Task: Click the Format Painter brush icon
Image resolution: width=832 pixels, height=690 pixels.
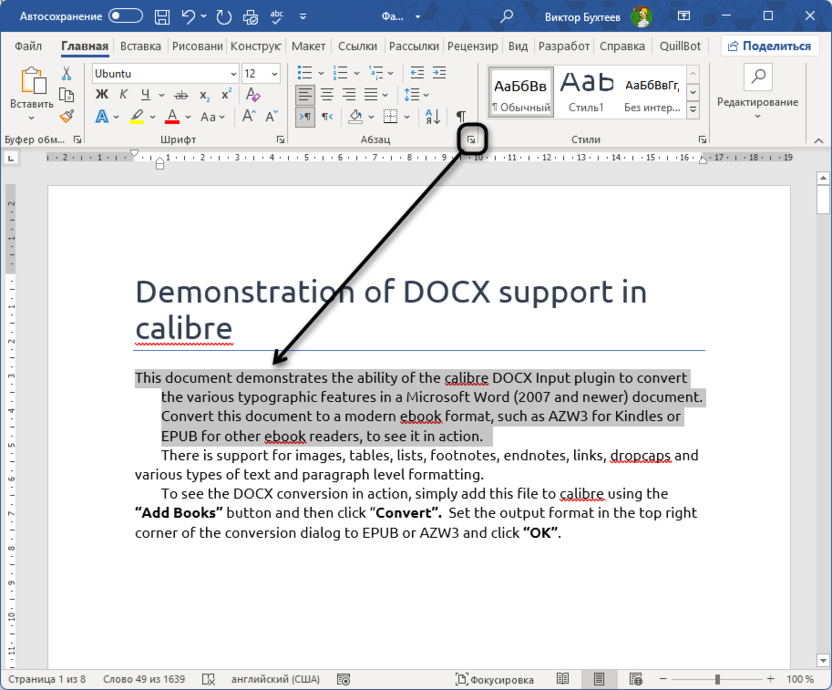Action: pos(67,117)
